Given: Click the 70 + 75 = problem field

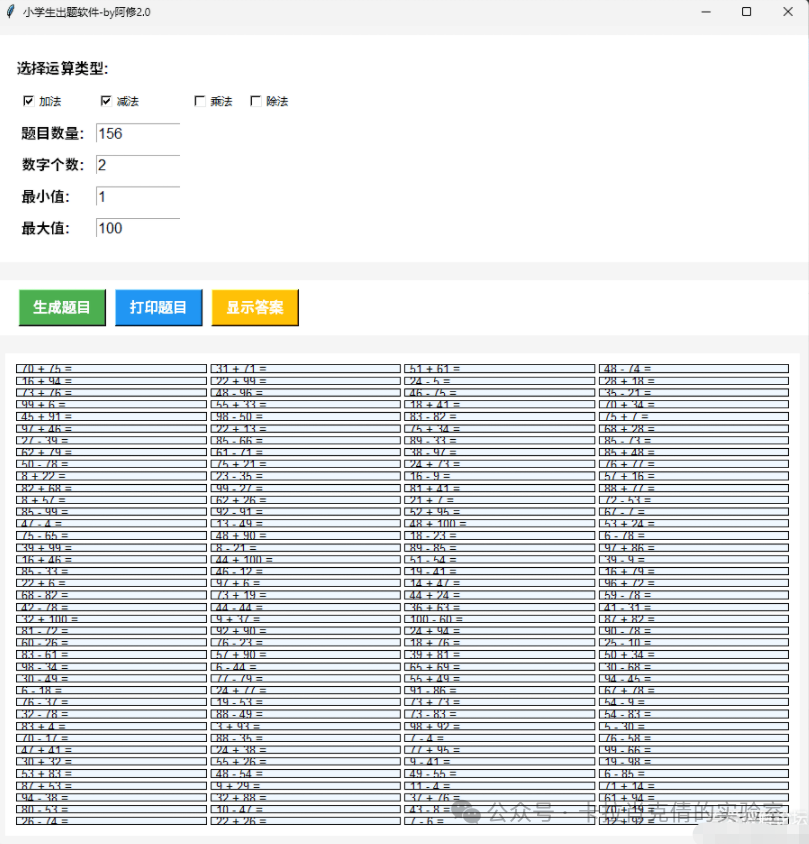Looking at the screenshot, I should pos(110,369).
